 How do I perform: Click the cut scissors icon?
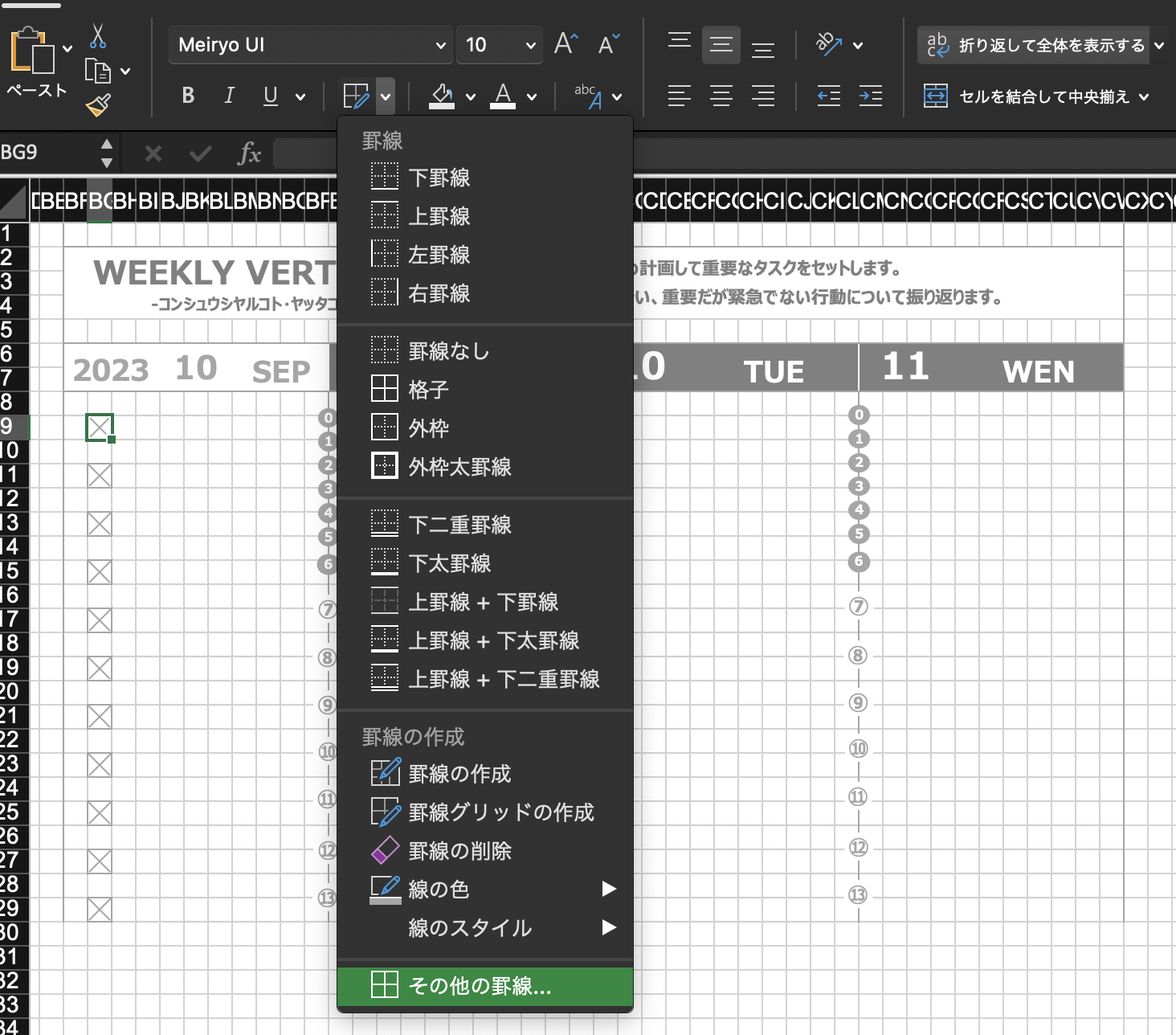pos(98,36)
